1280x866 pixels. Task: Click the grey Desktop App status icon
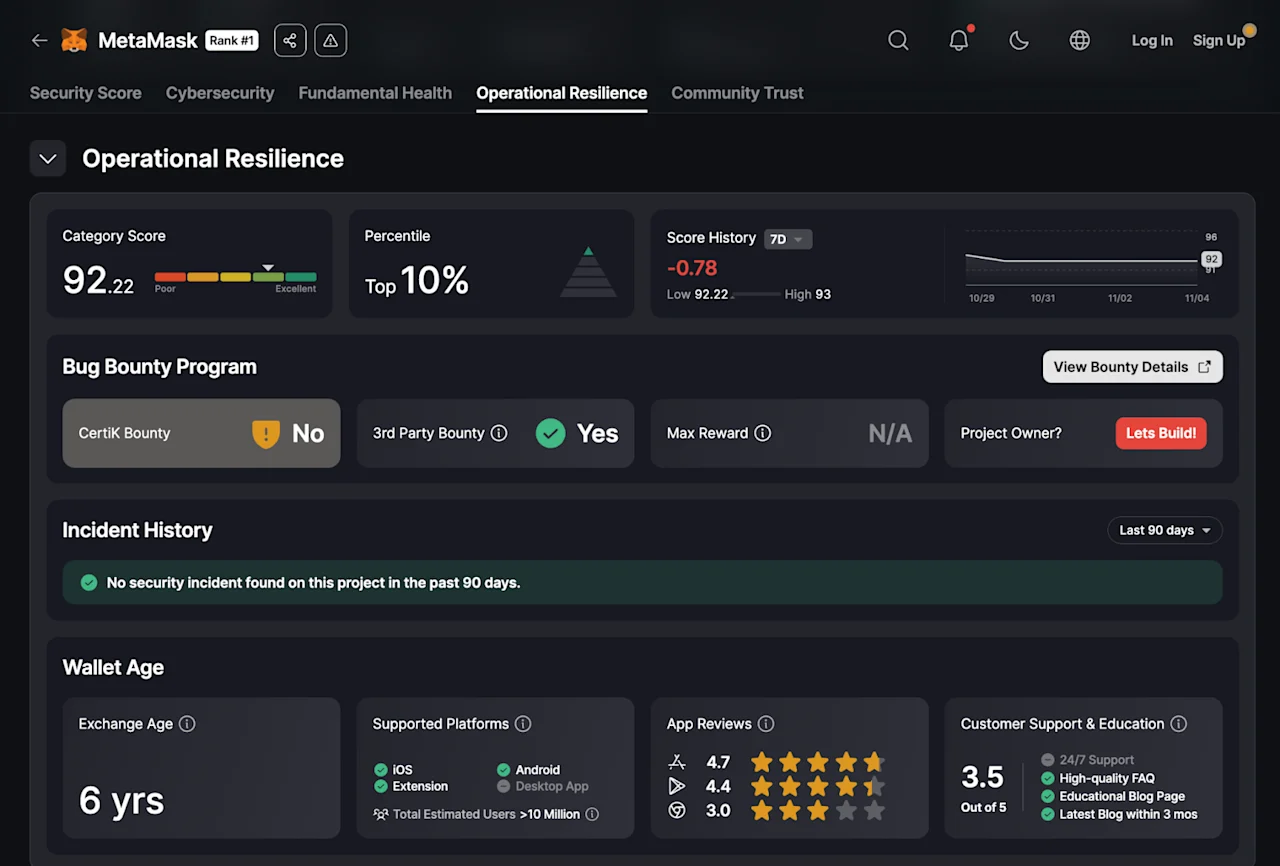point(504,786)
